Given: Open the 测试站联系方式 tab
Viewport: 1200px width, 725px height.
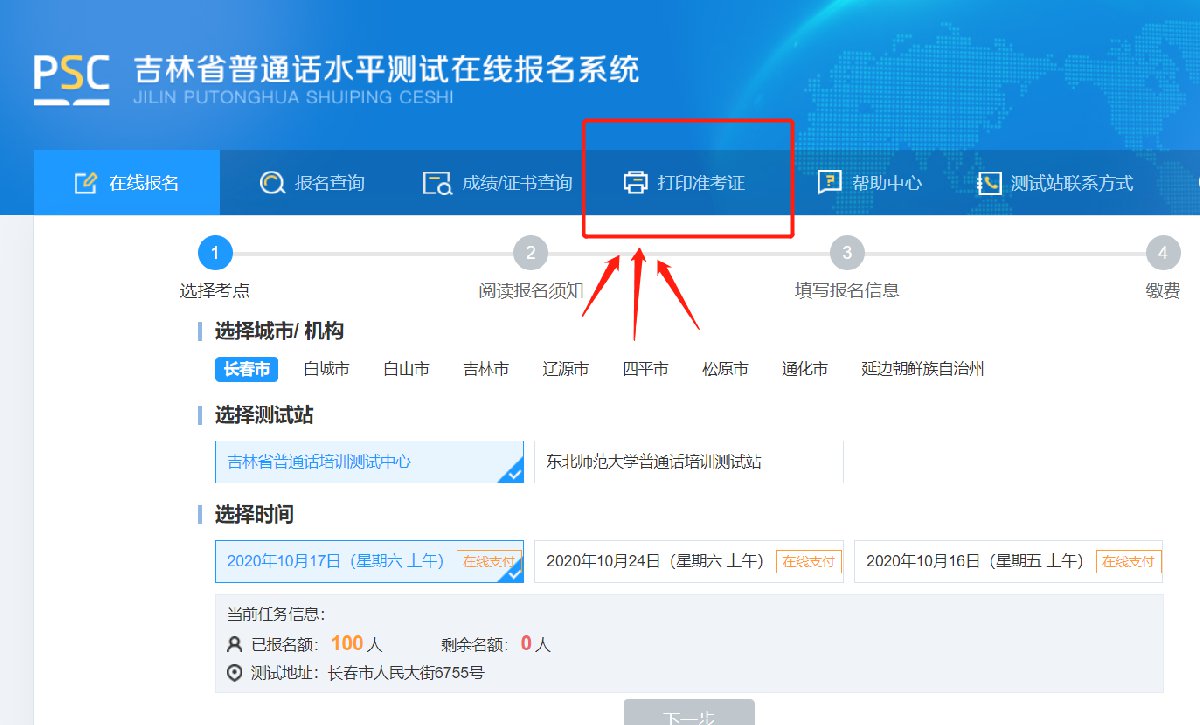Looking at the screenshot, I should pos(1055,183).
